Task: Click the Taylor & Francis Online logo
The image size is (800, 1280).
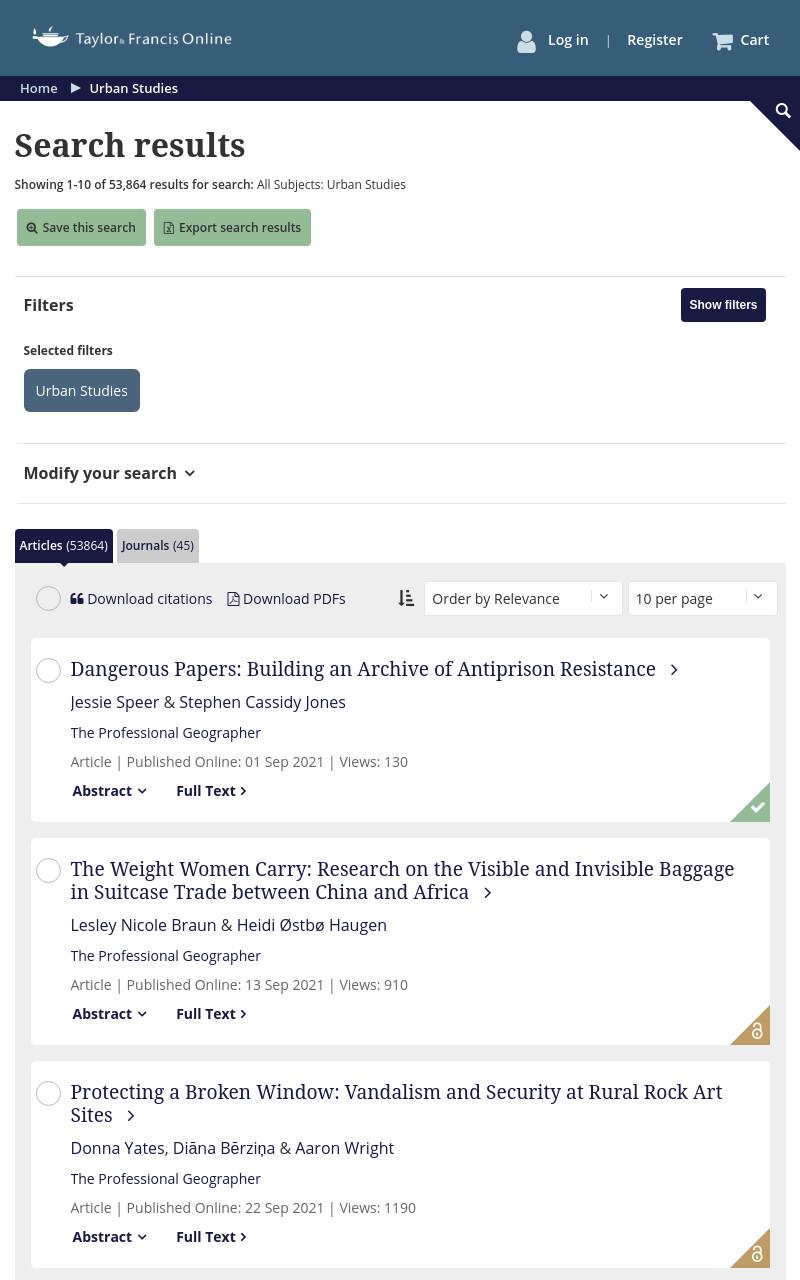Action: pos(132,38)
